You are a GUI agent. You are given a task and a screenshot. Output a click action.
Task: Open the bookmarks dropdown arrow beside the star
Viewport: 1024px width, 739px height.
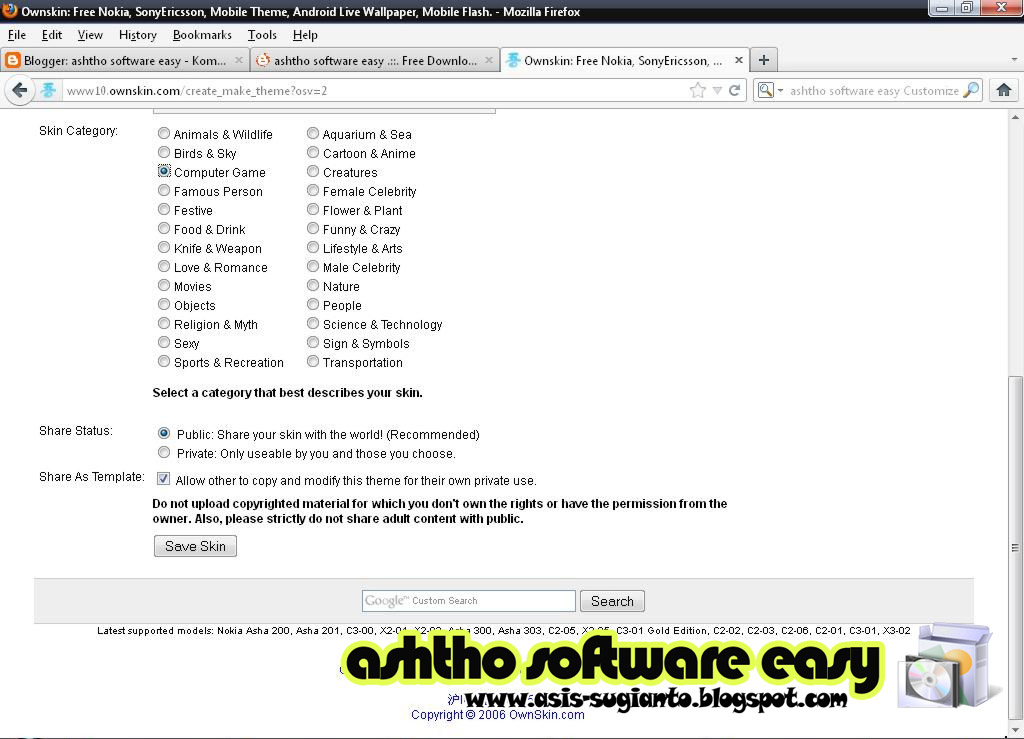click(714, 90)
